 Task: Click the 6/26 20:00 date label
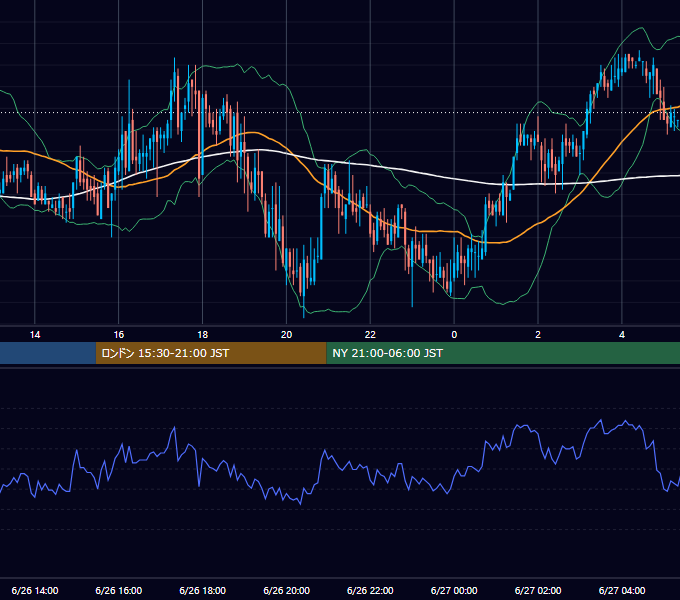click(286, 590)
